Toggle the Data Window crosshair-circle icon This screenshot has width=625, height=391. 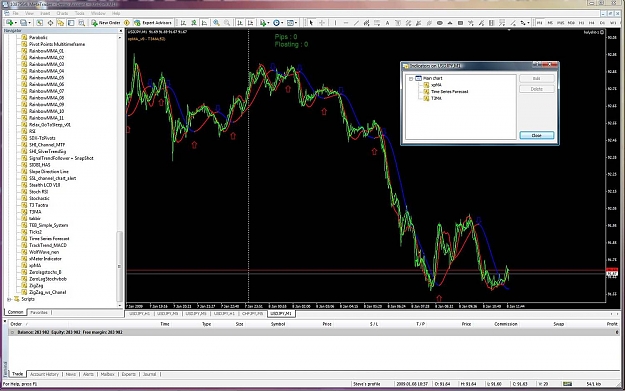pyautogui.click(x=50, y=23)
